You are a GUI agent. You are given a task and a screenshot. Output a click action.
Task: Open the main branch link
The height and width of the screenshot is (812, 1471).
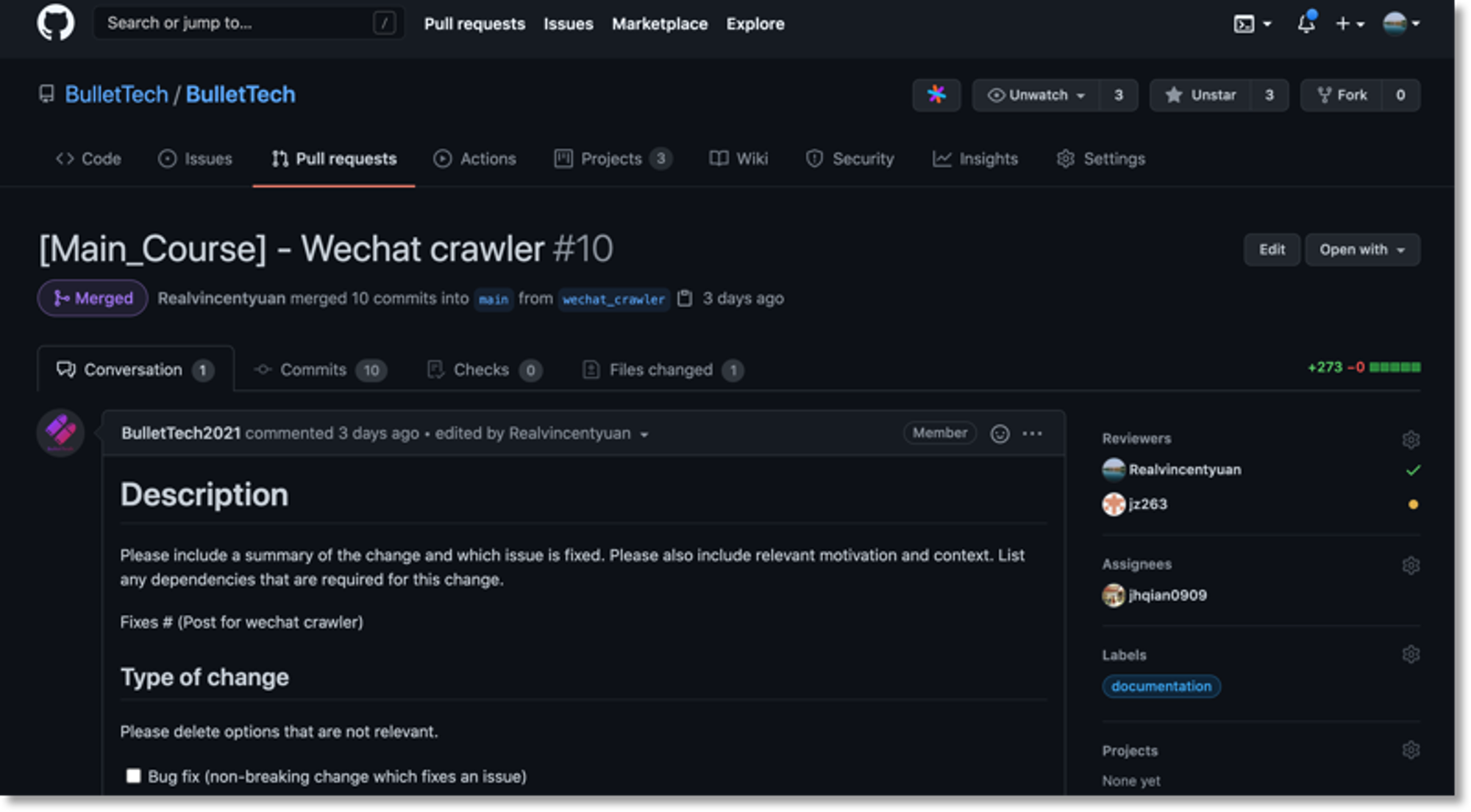[x=493, y=299]
